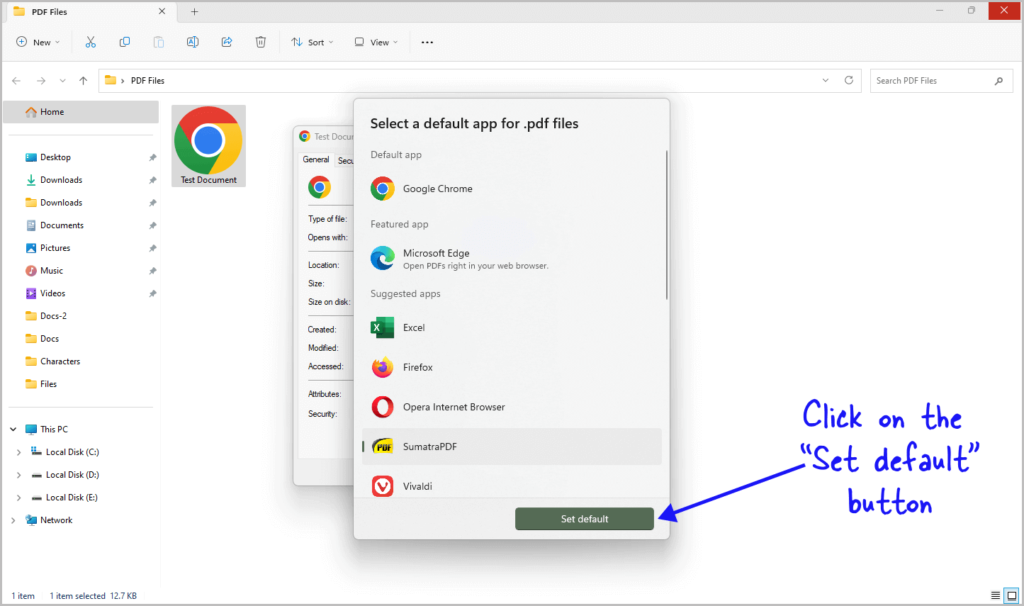This screenshot has width=1024, height=606.
Task: Click the Rename icon in toolbar
Action: coord(193,42)
